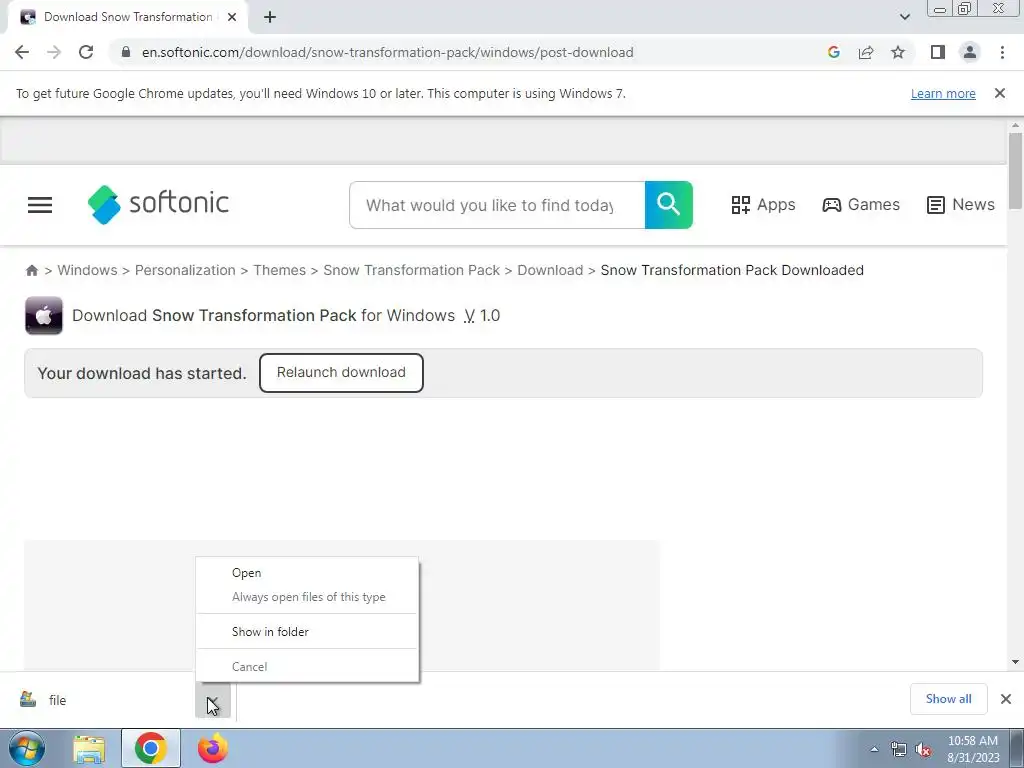Select Show in folder
Image resolution: width=1024 pixels, height=768 pixels.
307,632
